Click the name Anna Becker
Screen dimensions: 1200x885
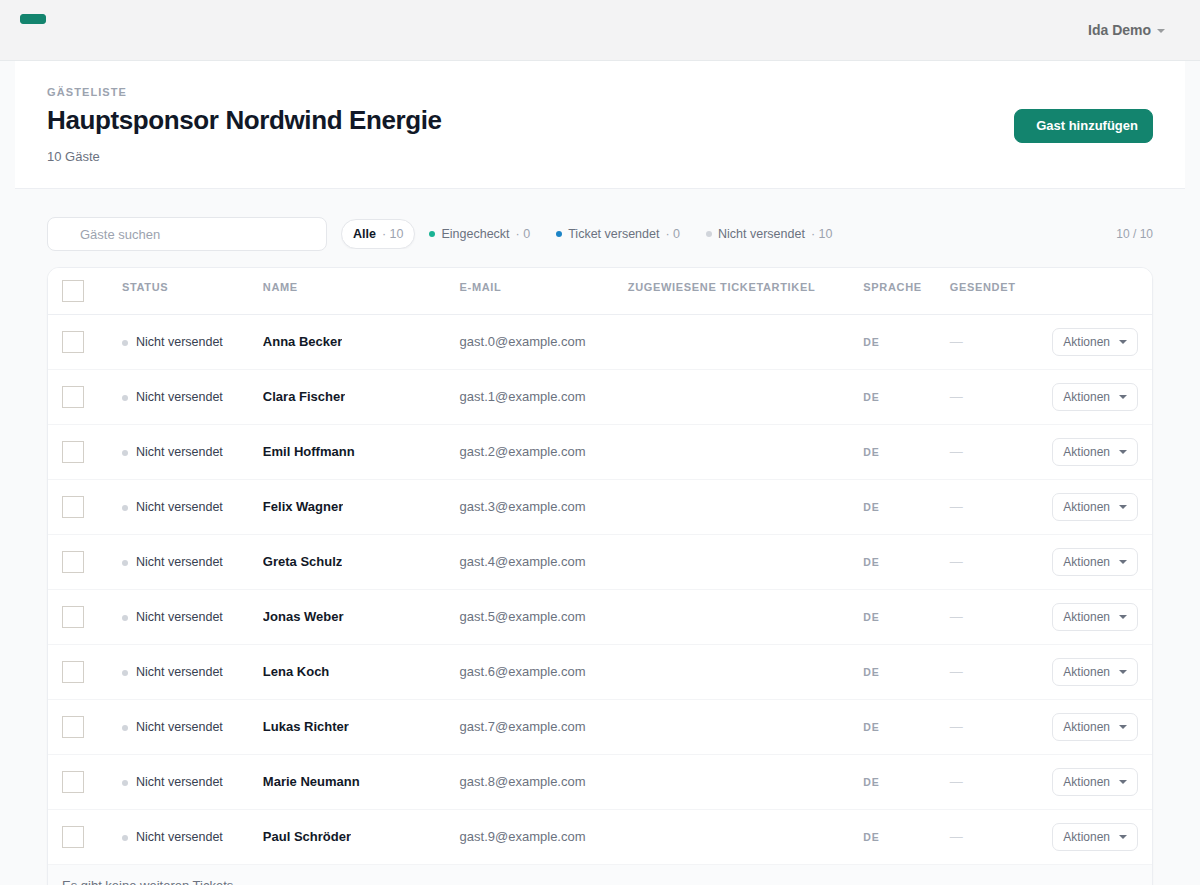click(x=302, y=342)
